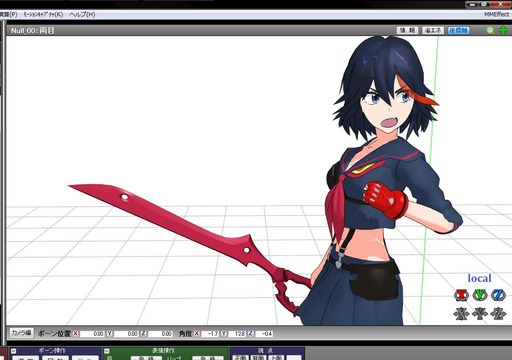Viewport: 512px width, 360px height.
Task: Click the 表情操作 panel header text
Action: click(x=163, y=351)
